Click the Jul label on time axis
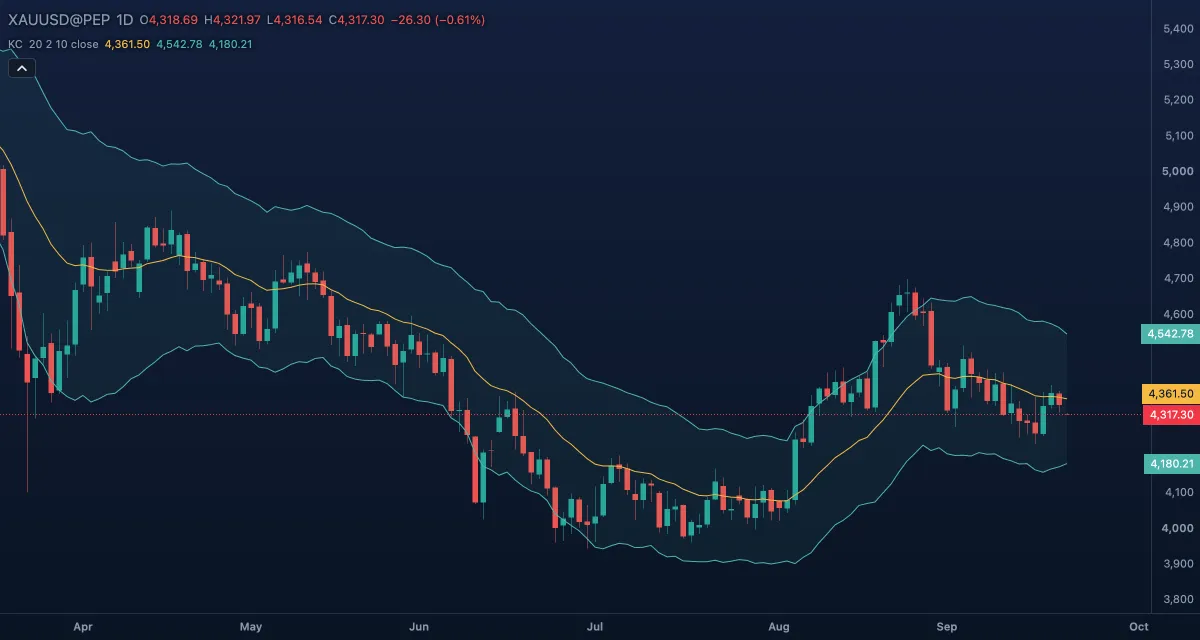 pyautogui.click(x=595, y=627)
